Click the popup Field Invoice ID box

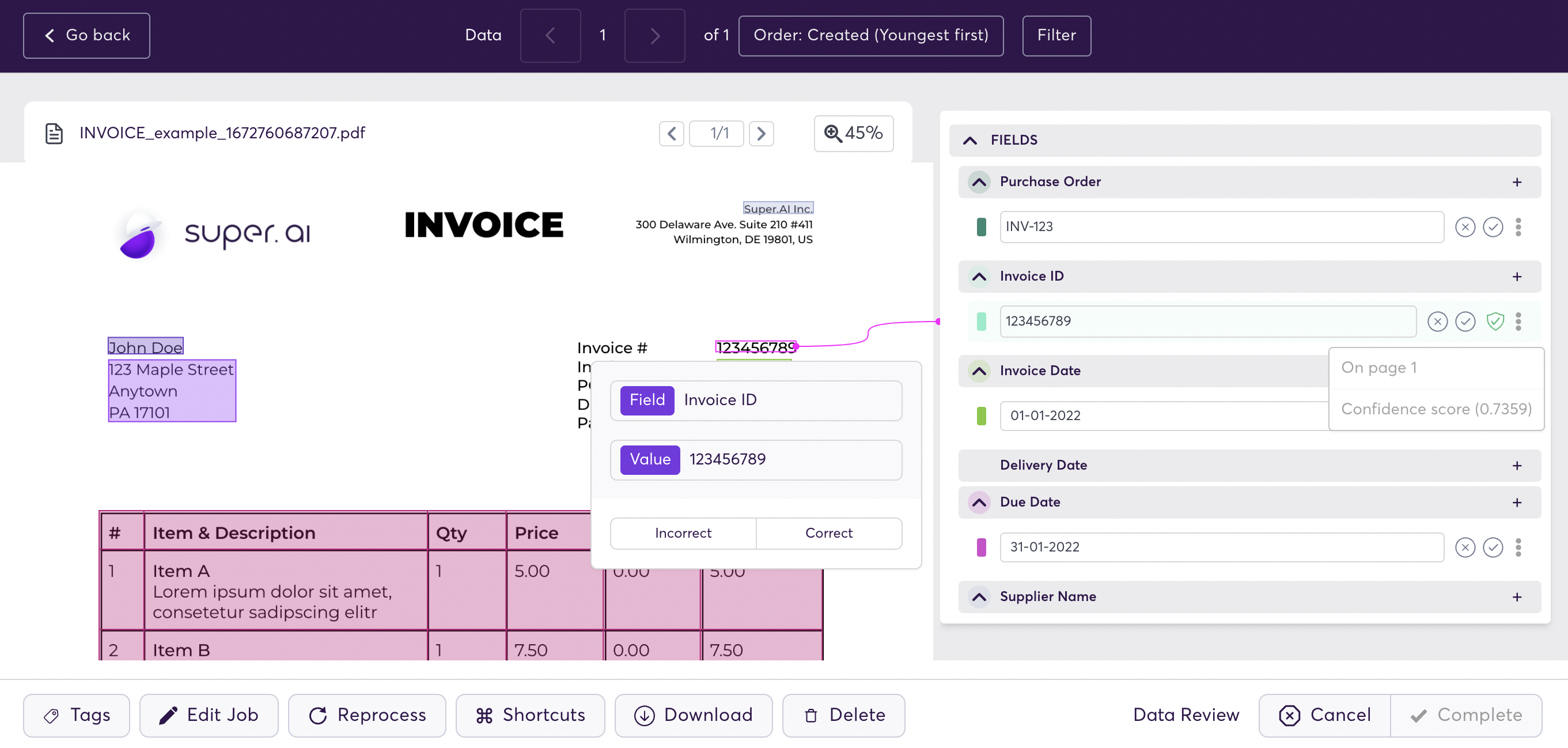coord(756,401)
